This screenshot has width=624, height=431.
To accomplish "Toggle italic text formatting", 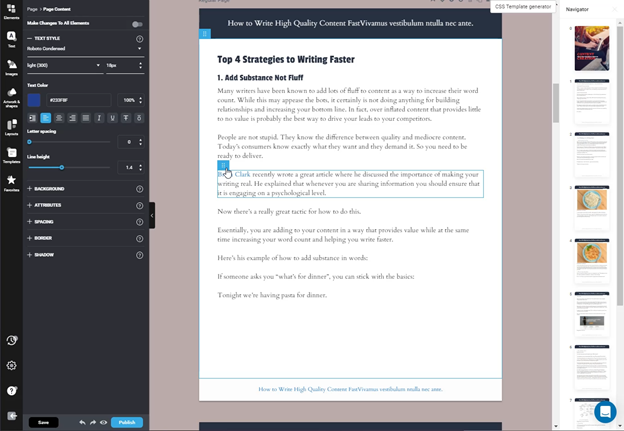I will coord(99,118).
